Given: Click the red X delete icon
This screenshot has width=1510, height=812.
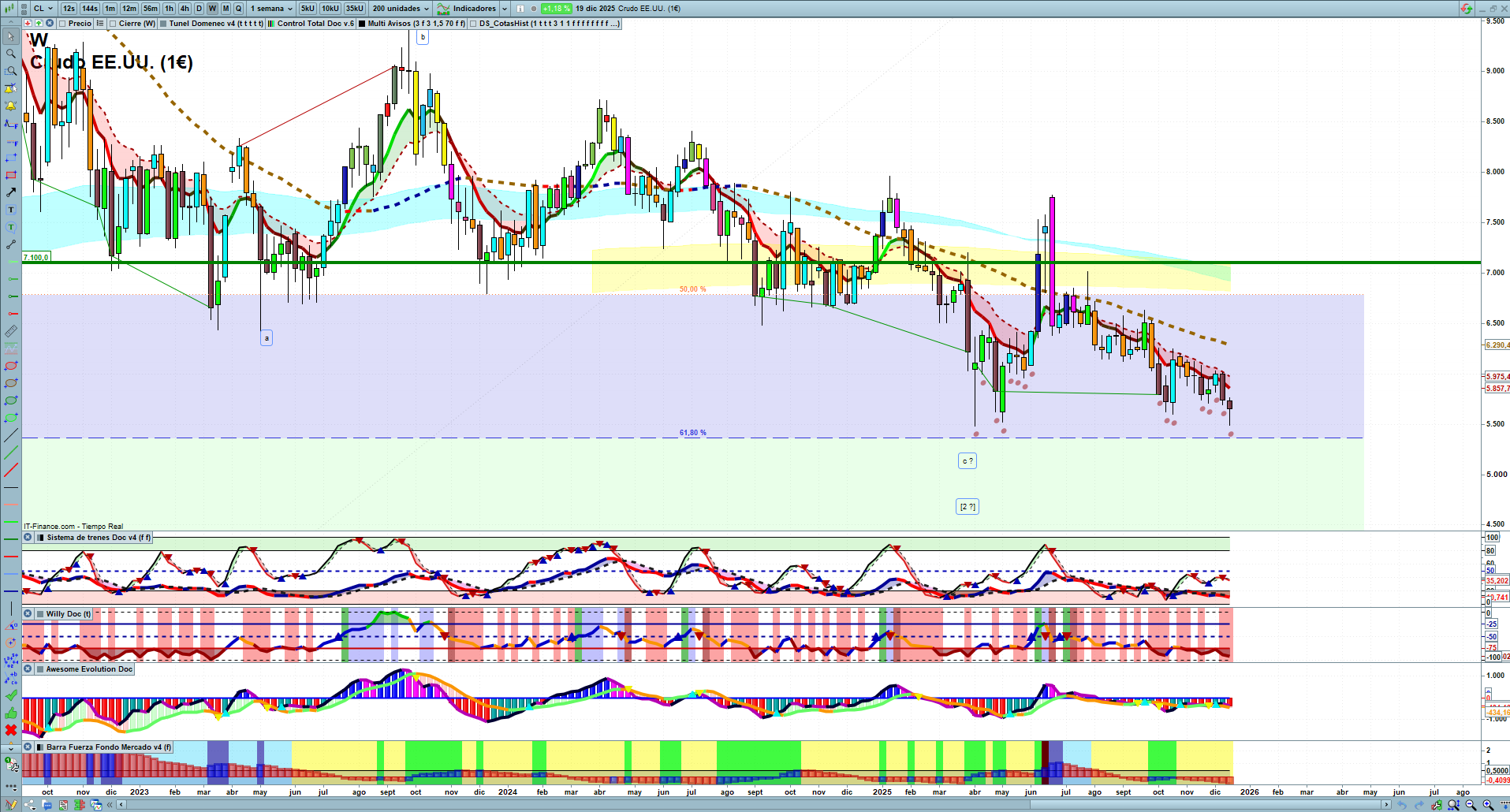Looking at the screenshot, I should coord(11,730).
